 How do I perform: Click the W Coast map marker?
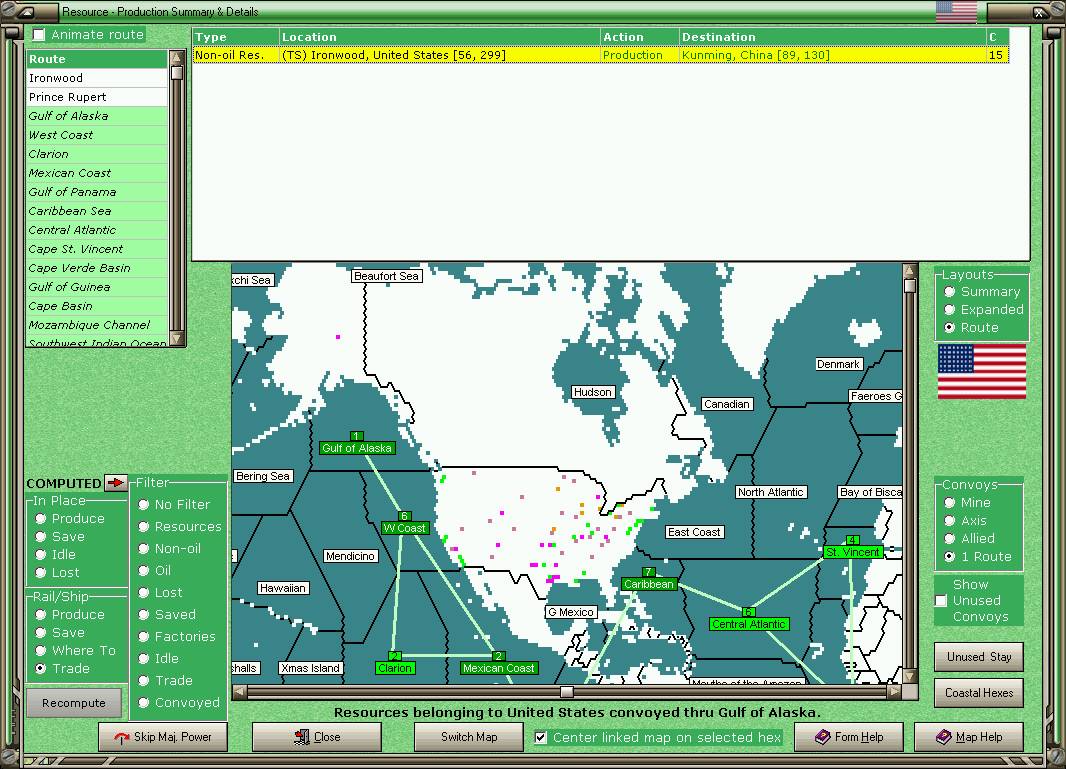point(404,528)
